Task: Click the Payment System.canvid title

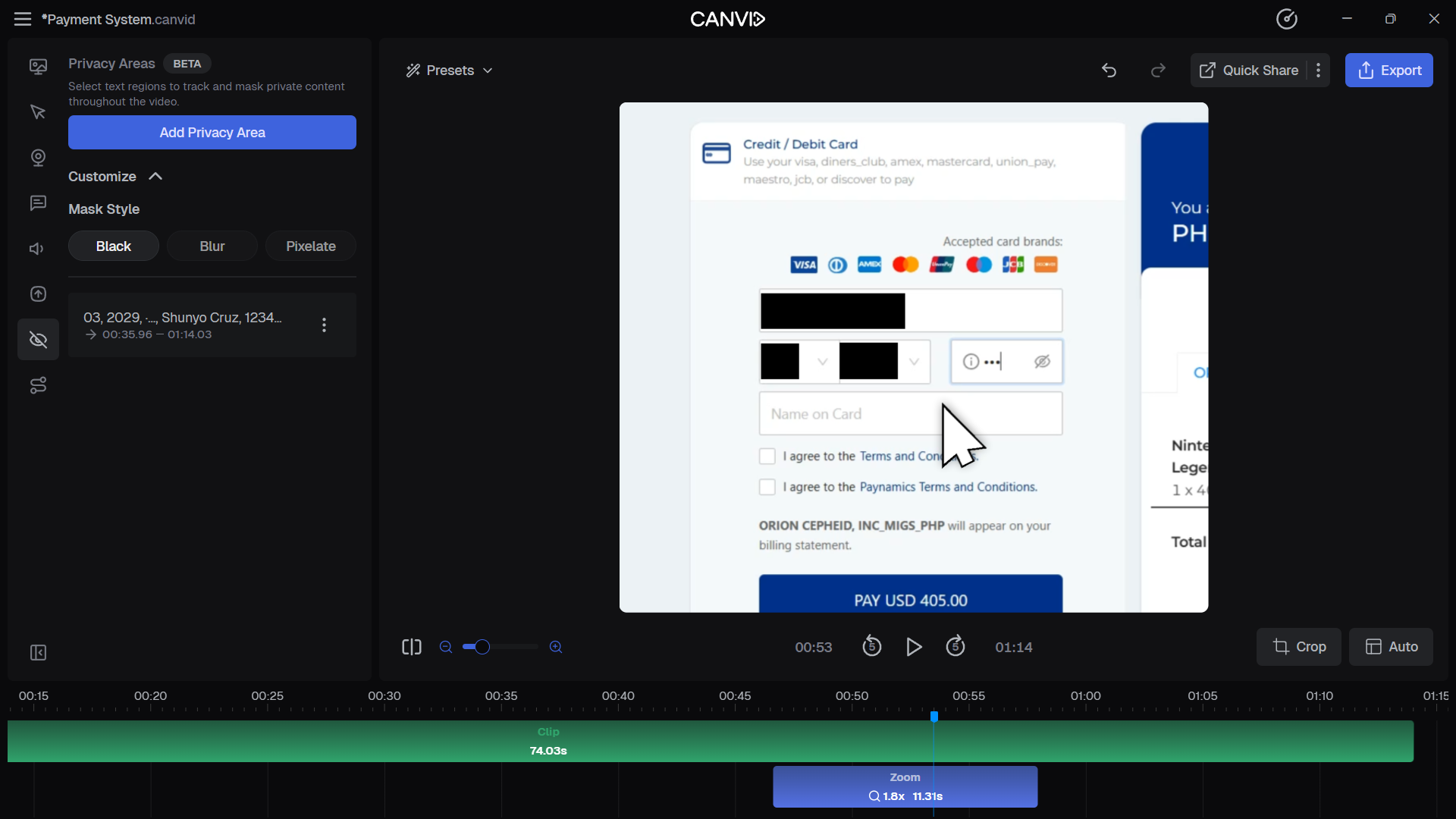Action: [x=119, y=20]
